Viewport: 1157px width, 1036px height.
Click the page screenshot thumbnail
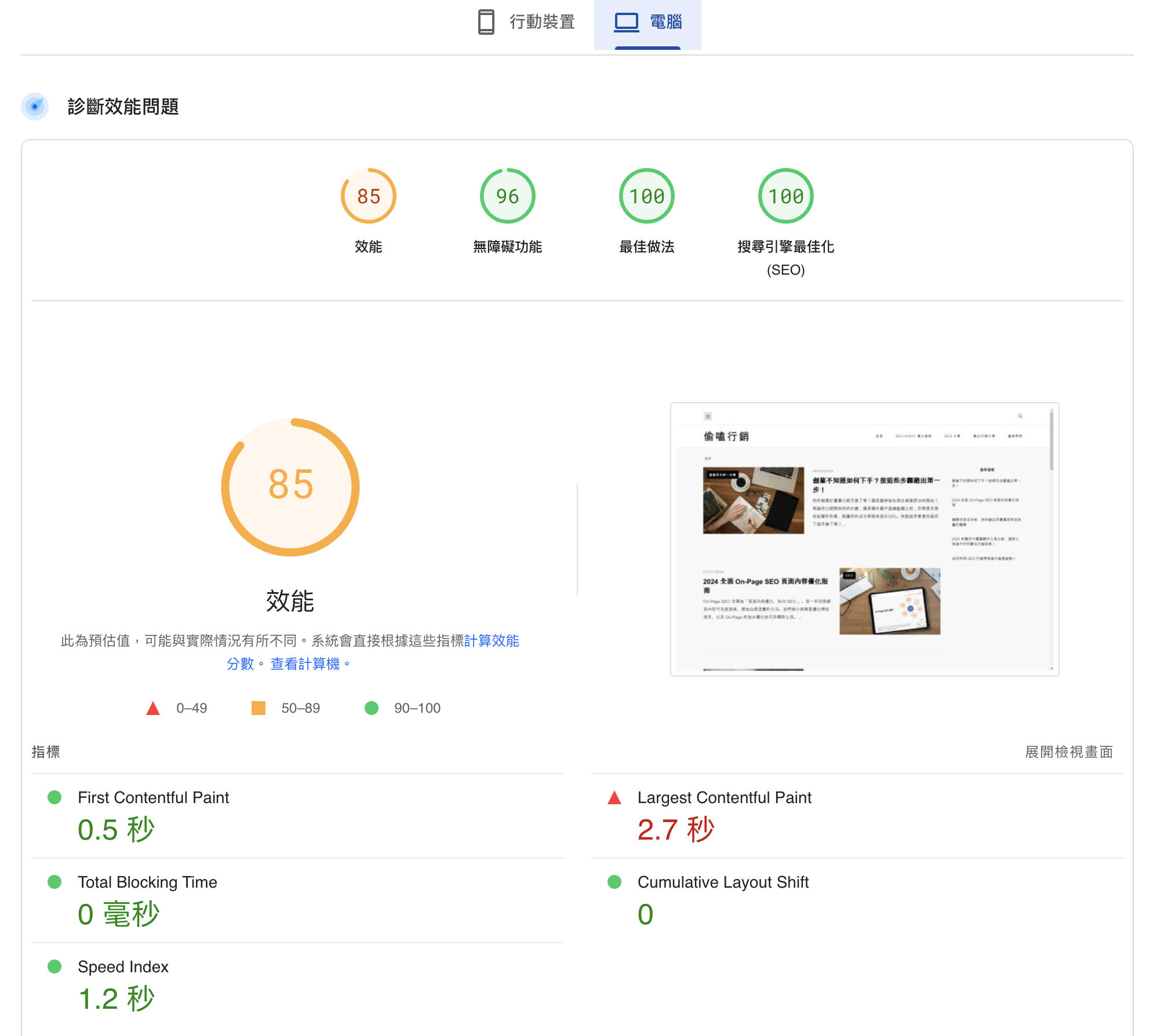tap(865, 539)
